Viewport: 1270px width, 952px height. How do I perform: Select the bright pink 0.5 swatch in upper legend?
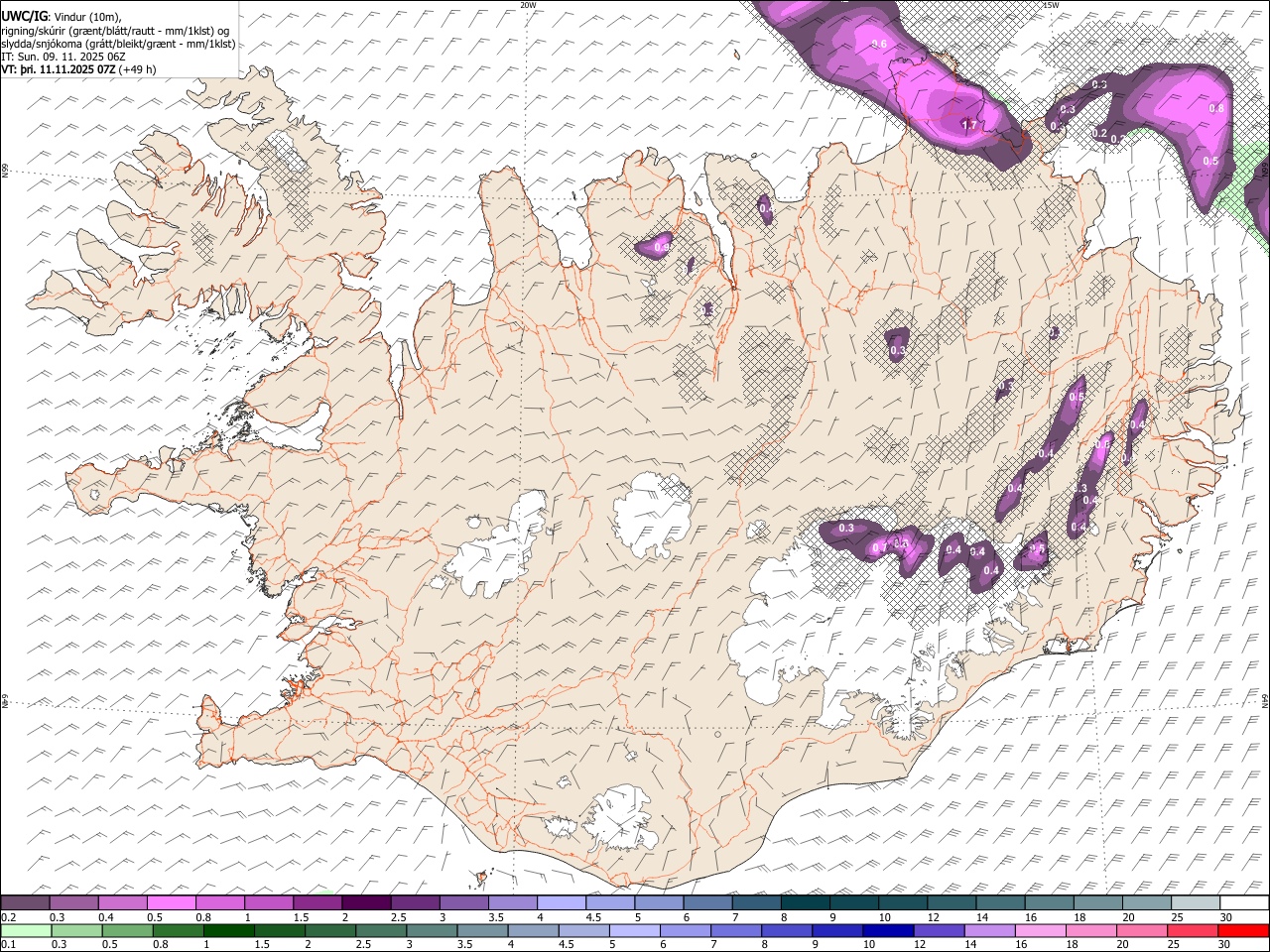172,903
